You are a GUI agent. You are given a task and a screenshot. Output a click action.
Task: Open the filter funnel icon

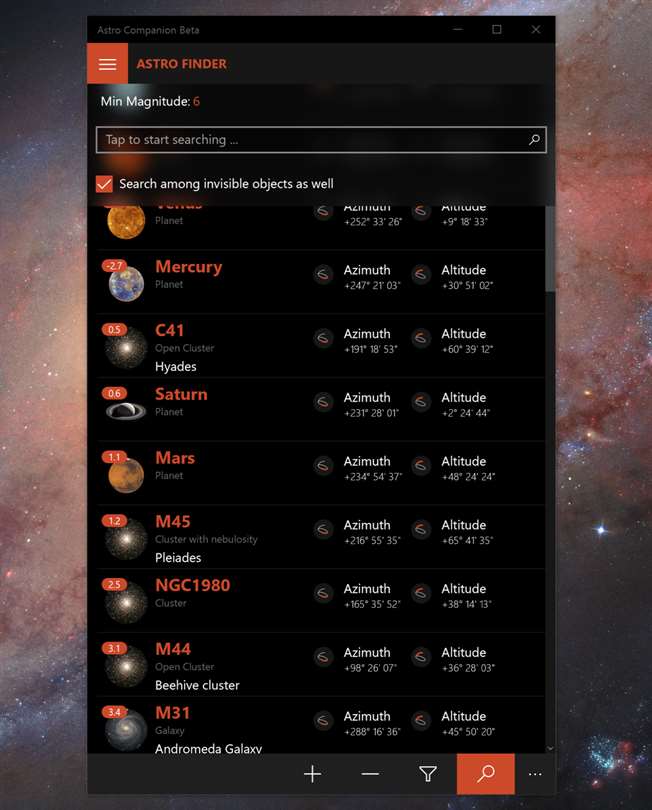click(428, 774)
